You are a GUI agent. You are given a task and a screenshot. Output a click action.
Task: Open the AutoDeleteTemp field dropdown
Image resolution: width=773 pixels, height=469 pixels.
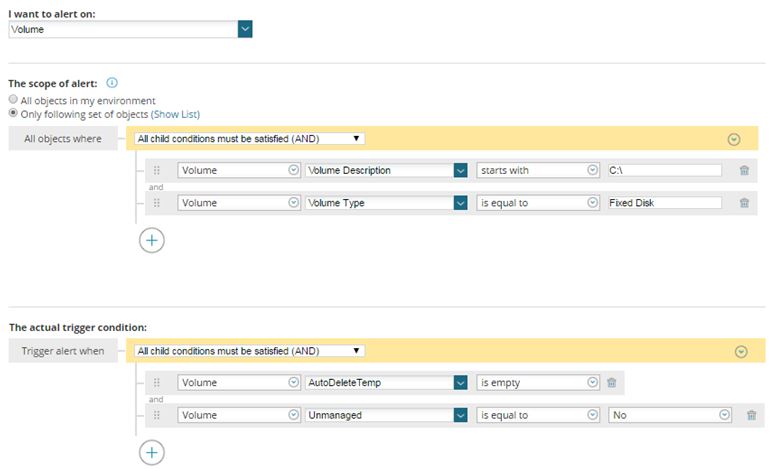pos(386,383)
